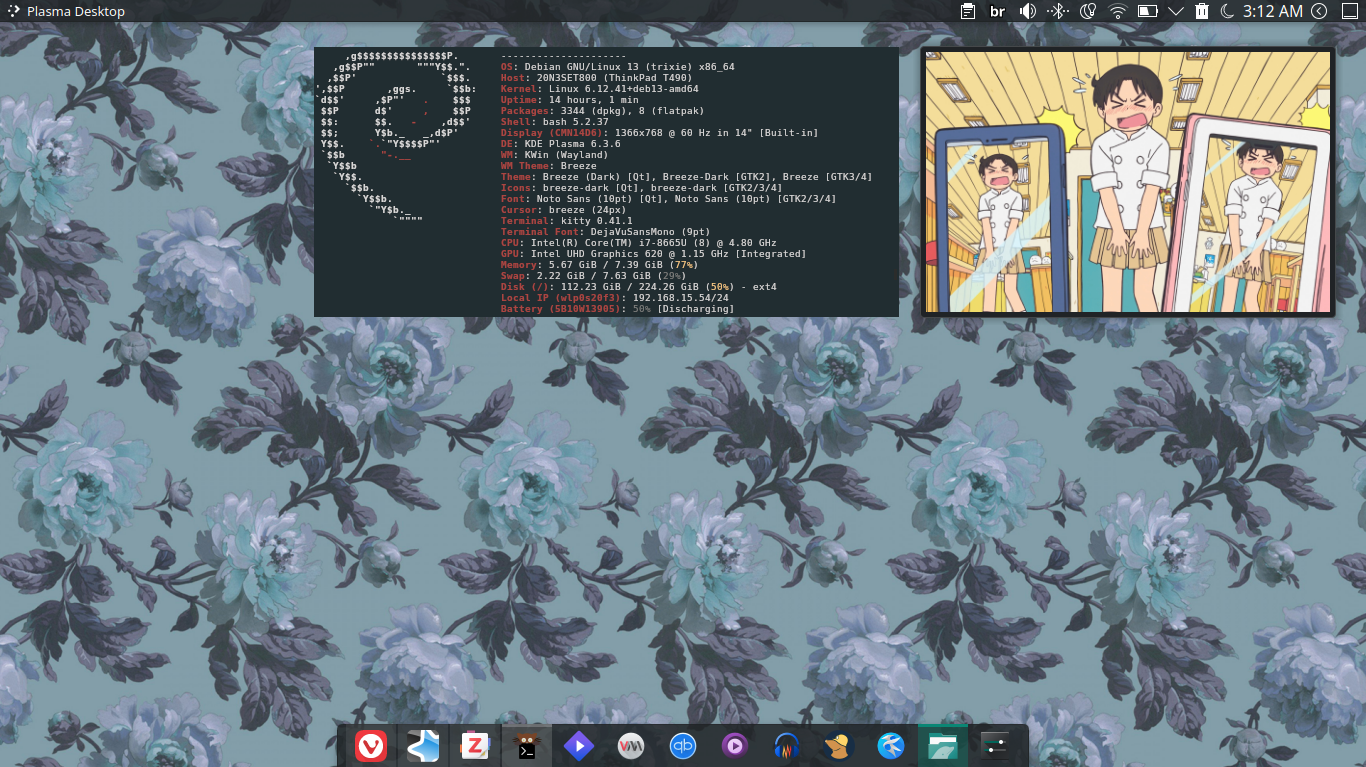Open the night light moon-and-bulb icon
The width and height of the screenshot is (1366, 767).
click(x=1088, y=11)
